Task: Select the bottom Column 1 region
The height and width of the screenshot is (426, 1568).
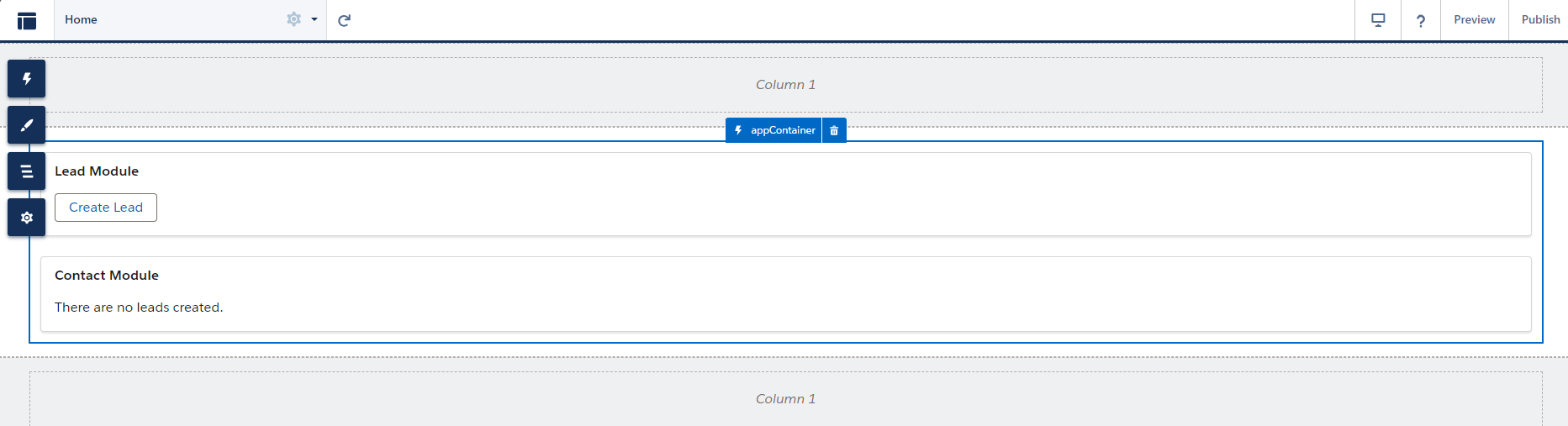Action: point(785,399)
